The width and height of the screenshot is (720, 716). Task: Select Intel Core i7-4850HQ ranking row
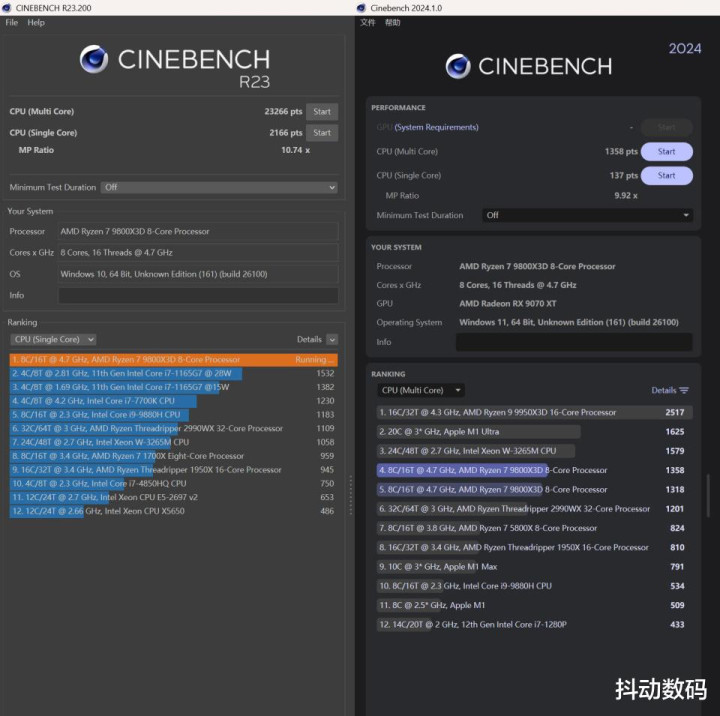(x=174, y=484)
